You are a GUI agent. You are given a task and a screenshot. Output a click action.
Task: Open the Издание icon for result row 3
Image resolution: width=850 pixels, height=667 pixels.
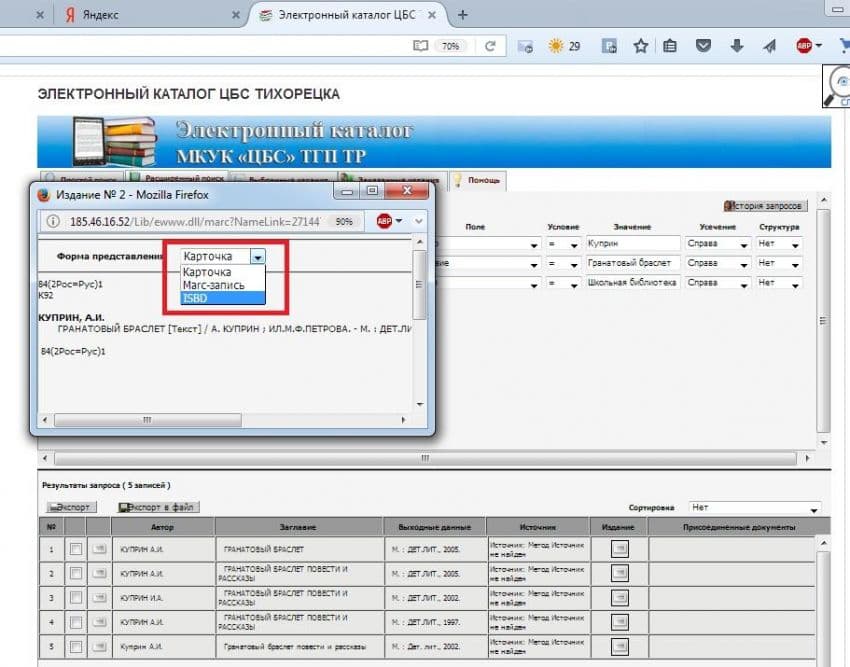tap(620, 598)
